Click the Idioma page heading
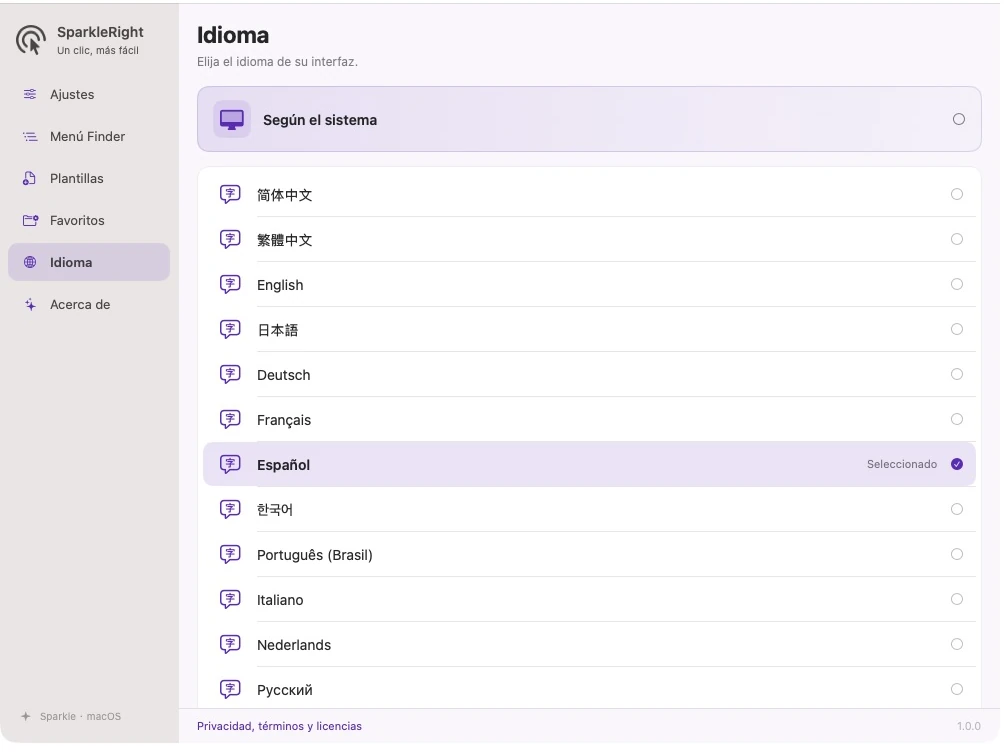This screenshot has height=755, width=1008. point(233,35)
